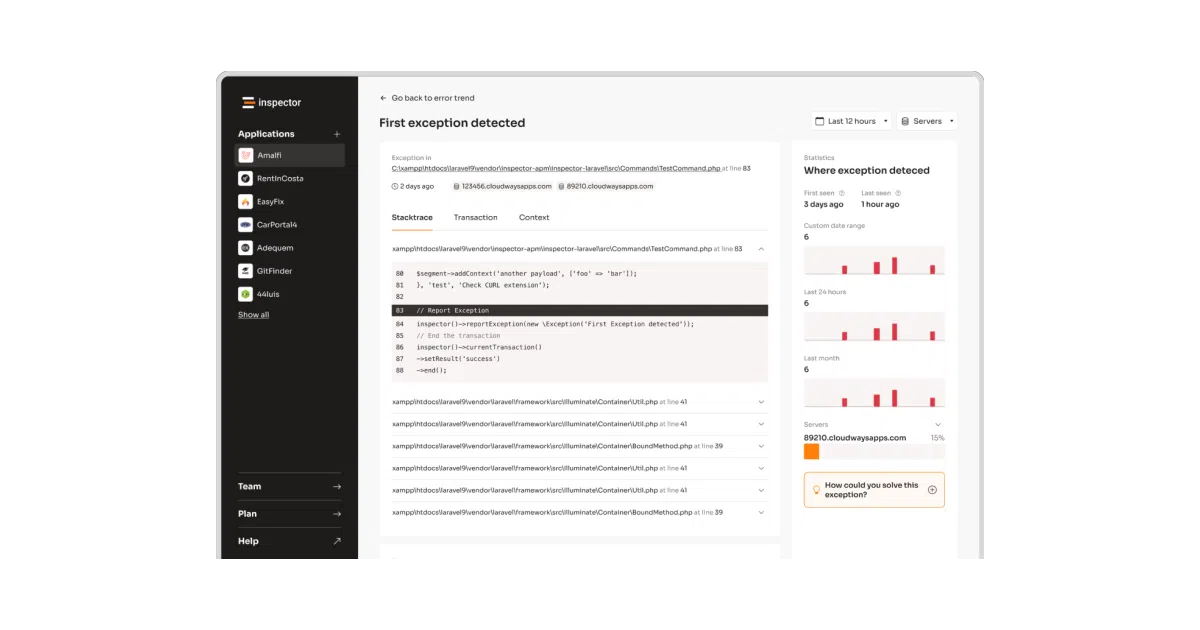Open the GitFinder application icon
Image resolution: width=1200 pixels, height=630 pixels.
click(x=245, y=270)
